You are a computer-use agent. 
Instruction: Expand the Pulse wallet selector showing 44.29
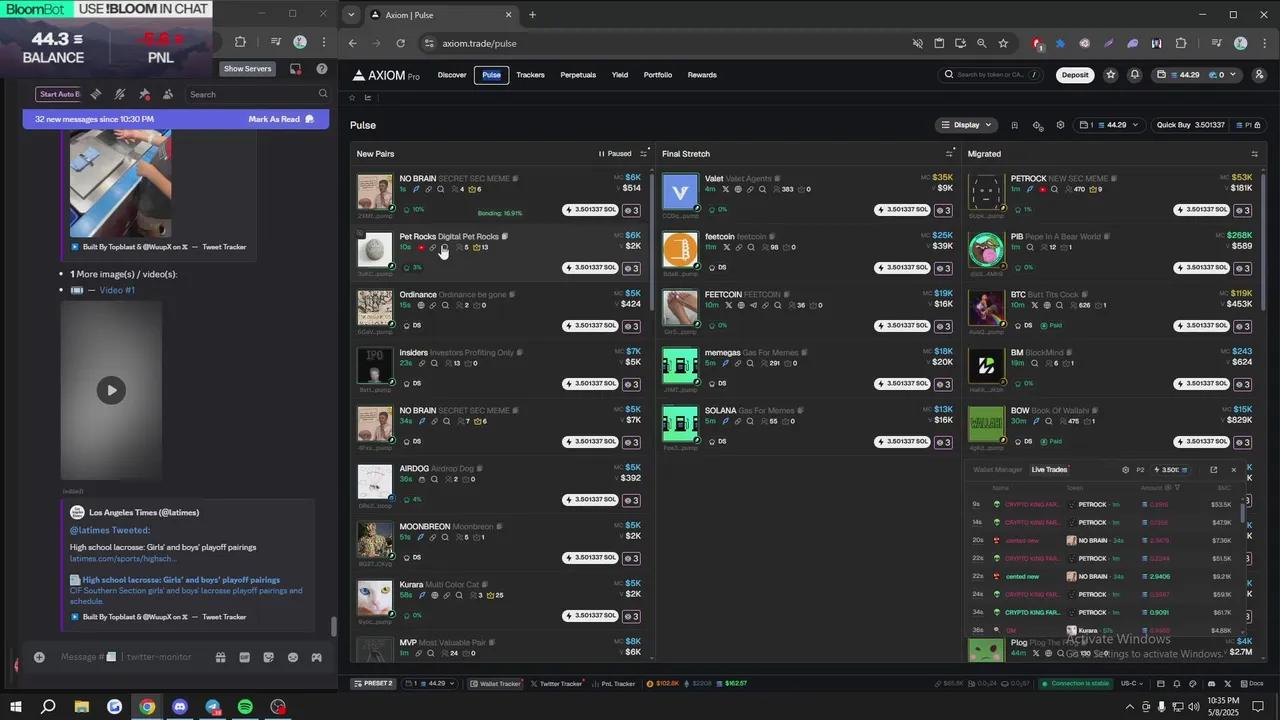pos(1109,125)
